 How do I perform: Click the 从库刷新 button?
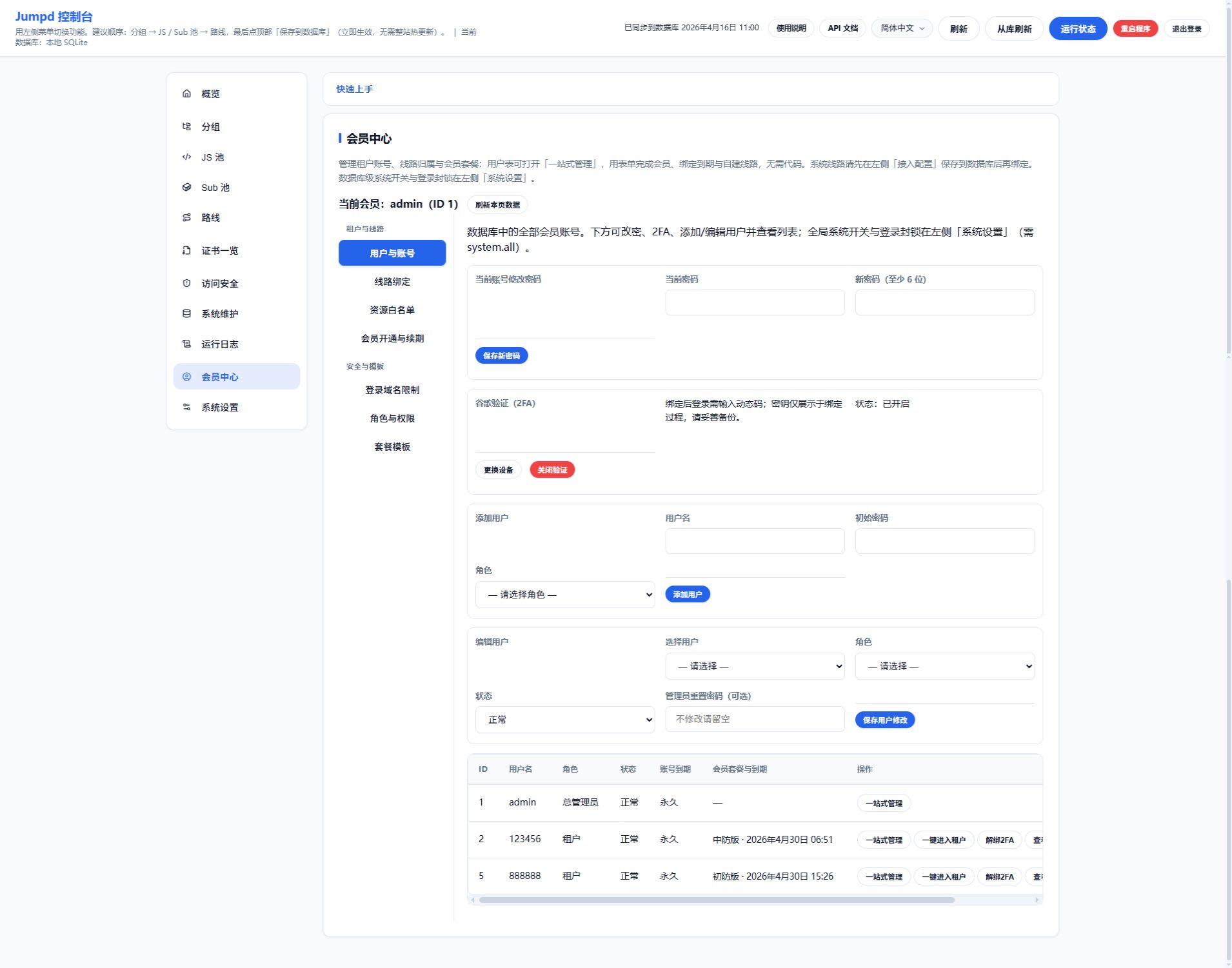click(x=1014, y=28)
